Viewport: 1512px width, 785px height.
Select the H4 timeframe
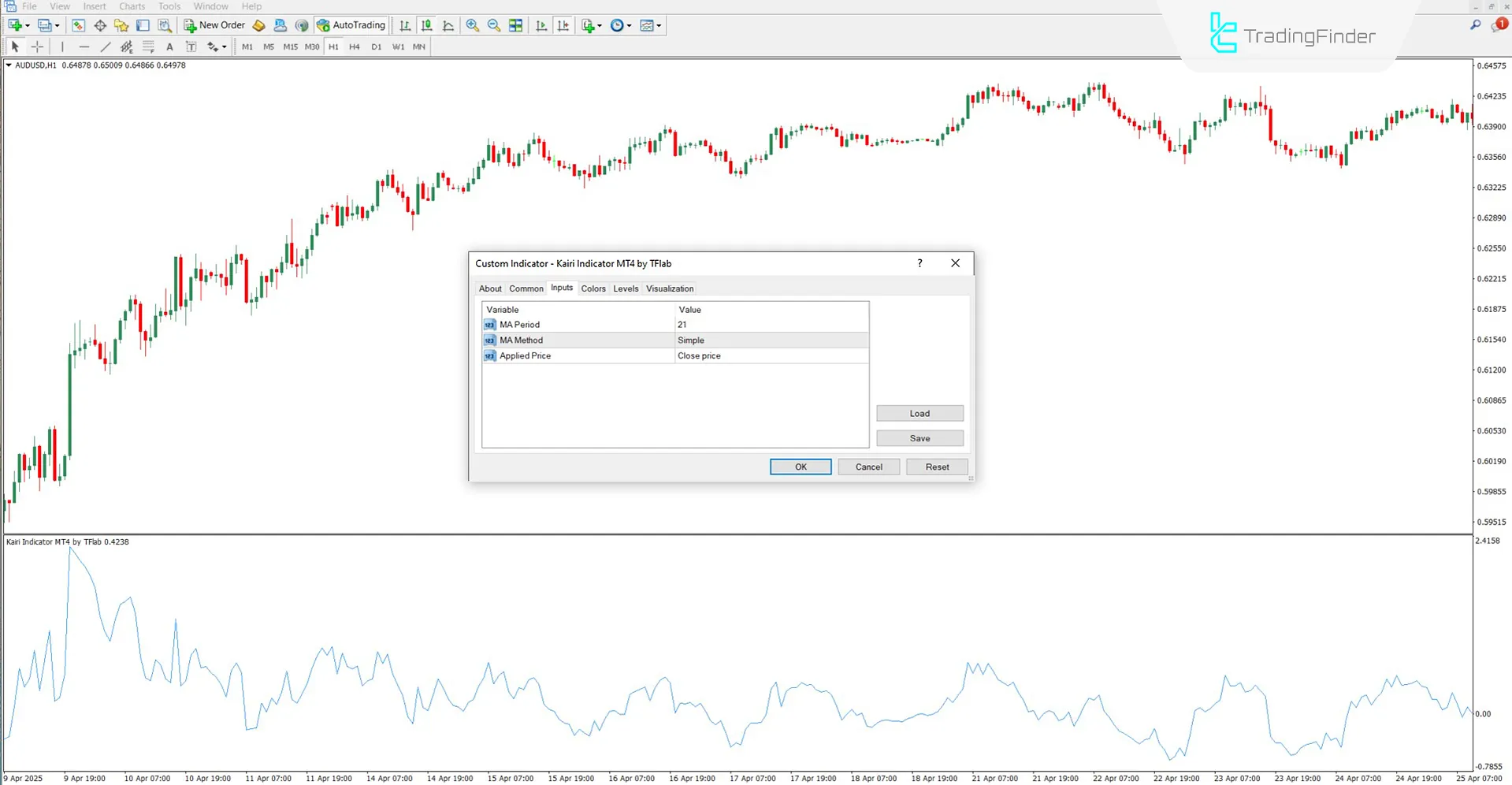pyautogui.click(x=354, y=47)
